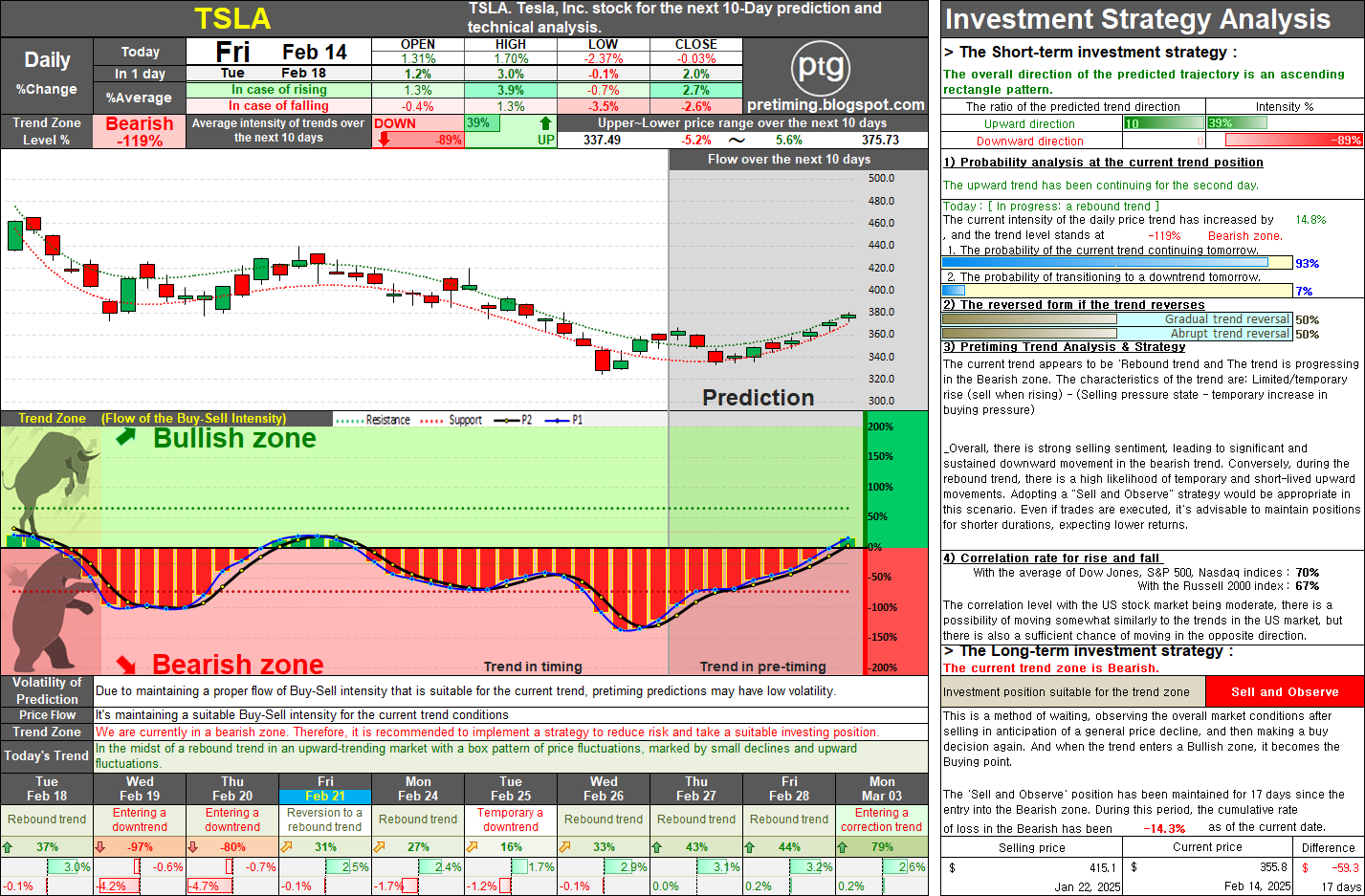This screenshot has height=896, width=1365.
Task: Click the circular ptg logo
Action: (822, 68)
